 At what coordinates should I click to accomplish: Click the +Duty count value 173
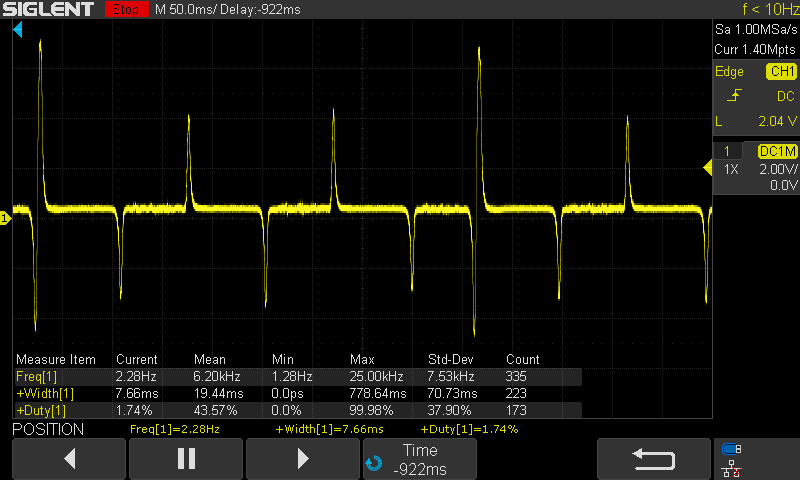[x=516, y=411]
